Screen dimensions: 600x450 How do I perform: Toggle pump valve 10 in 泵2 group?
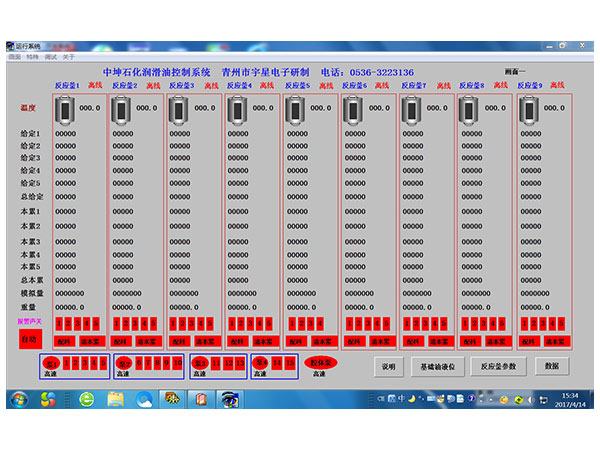pos(178,362)
